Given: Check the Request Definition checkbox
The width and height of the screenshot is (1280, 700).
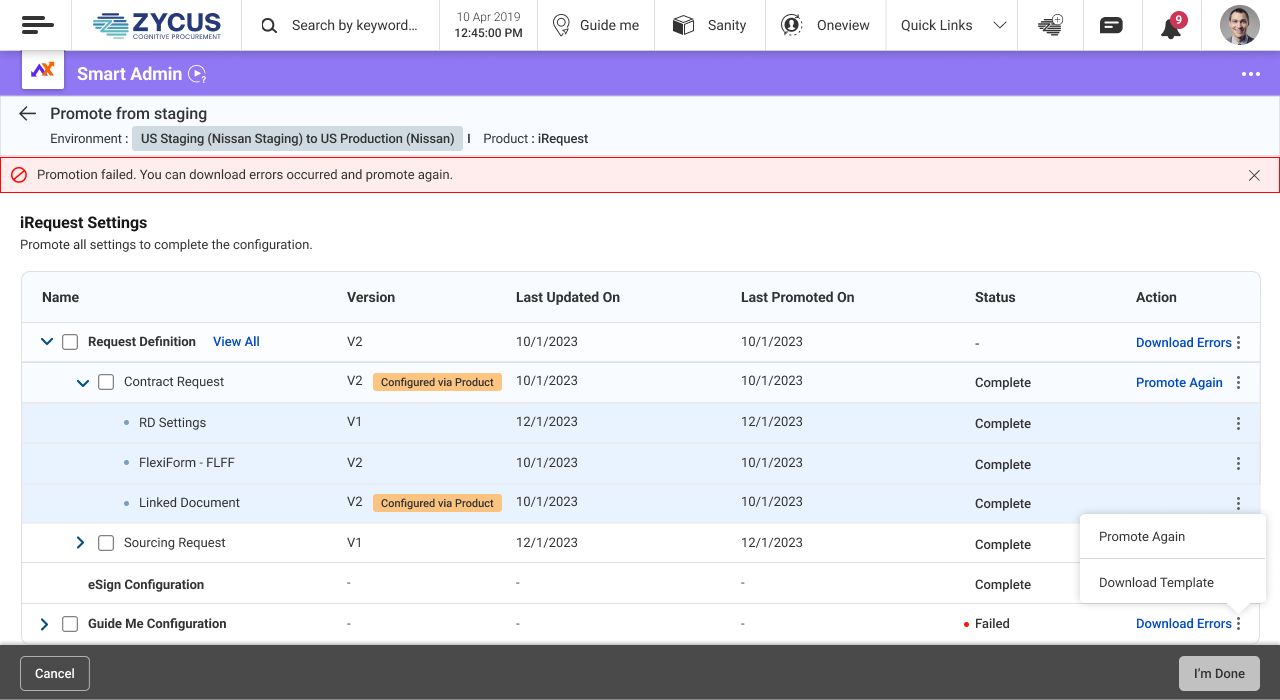Looking at the screenshot, I should [70, 342].
